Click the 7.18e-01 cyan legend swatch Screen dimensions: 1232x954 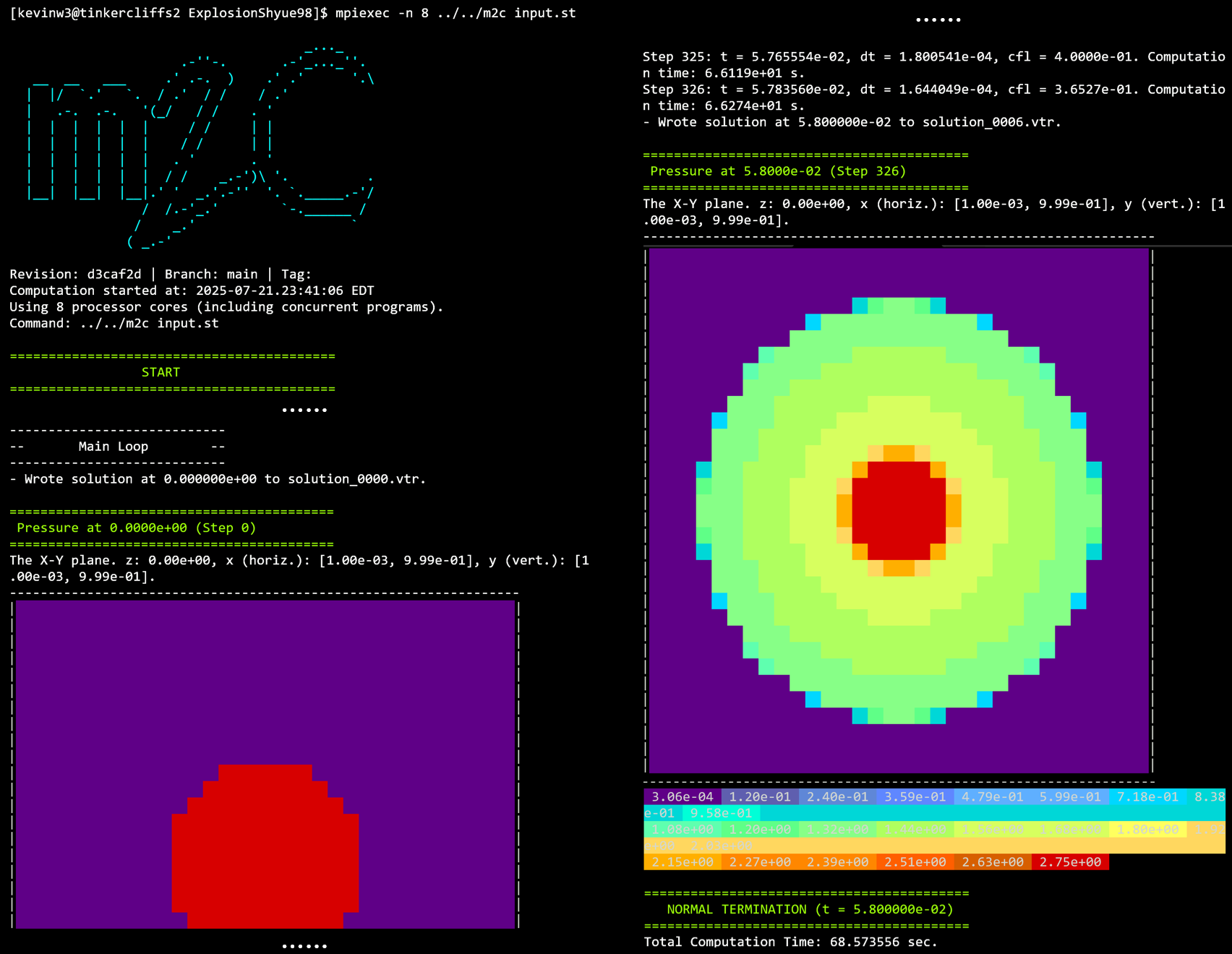point(1147,796)
